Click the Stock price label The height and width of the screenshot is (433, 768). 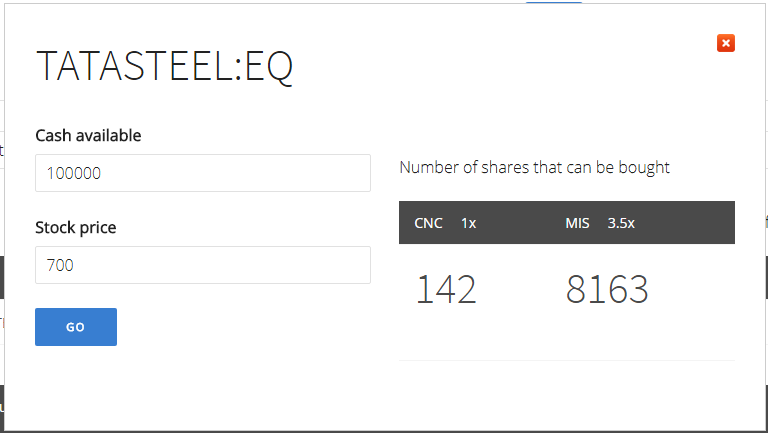[76, 227]
